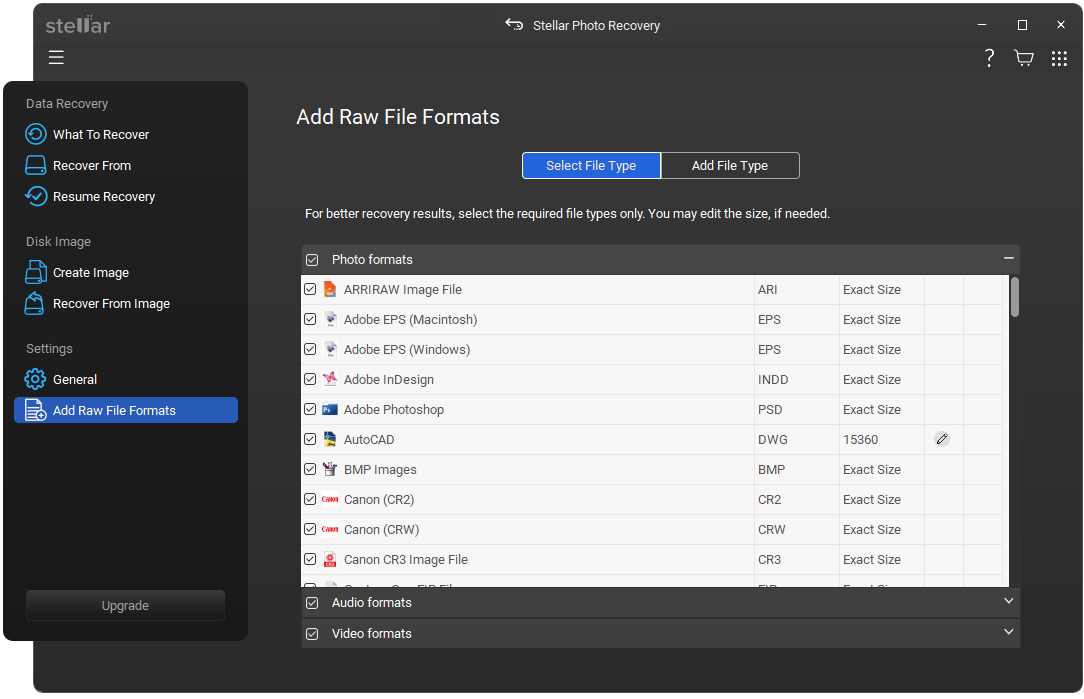The width and height of the screenshot is (1084, 699).
Task: Click the Adobe InDesign file icon
Action: click(x=330, y=379)
